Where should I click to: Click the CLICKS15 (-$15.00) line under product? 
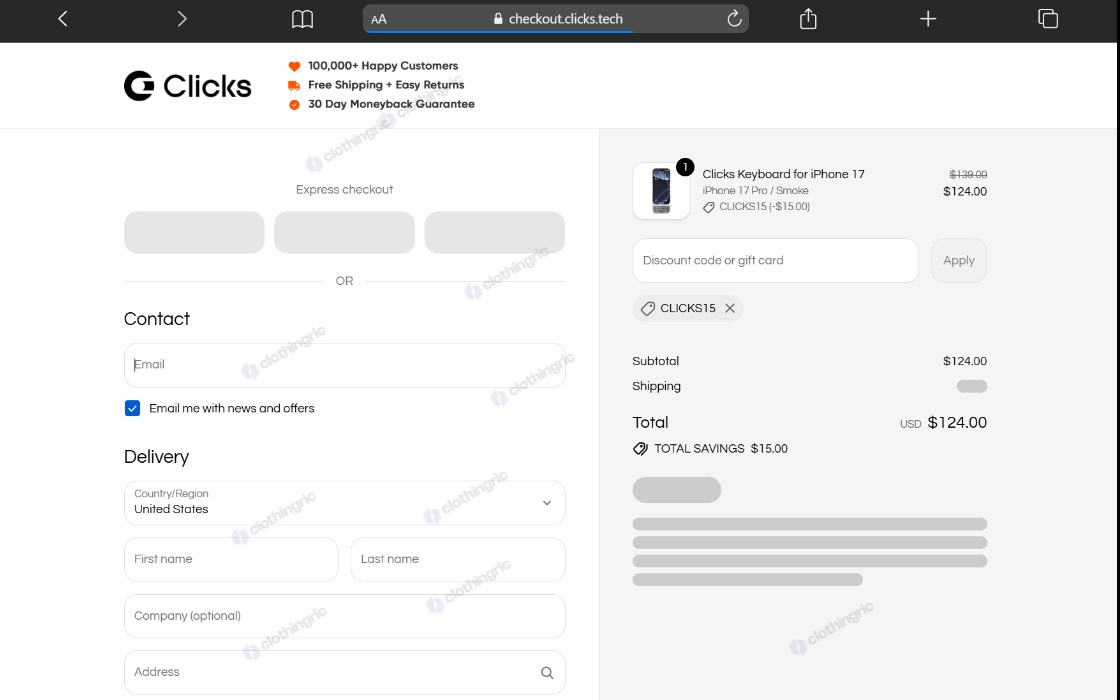[x=756, y=207]
